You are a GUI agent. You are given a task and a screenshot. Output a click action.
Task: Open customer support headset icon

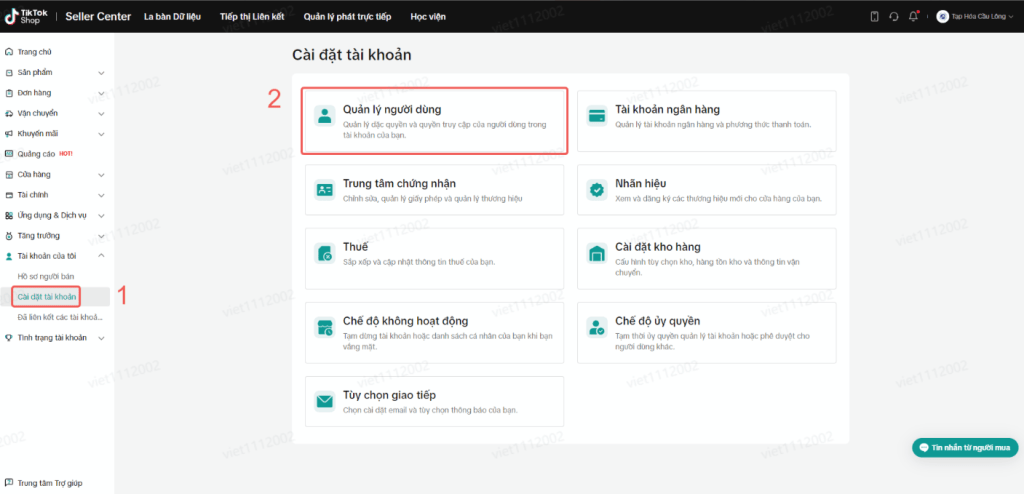coord(893,16)
